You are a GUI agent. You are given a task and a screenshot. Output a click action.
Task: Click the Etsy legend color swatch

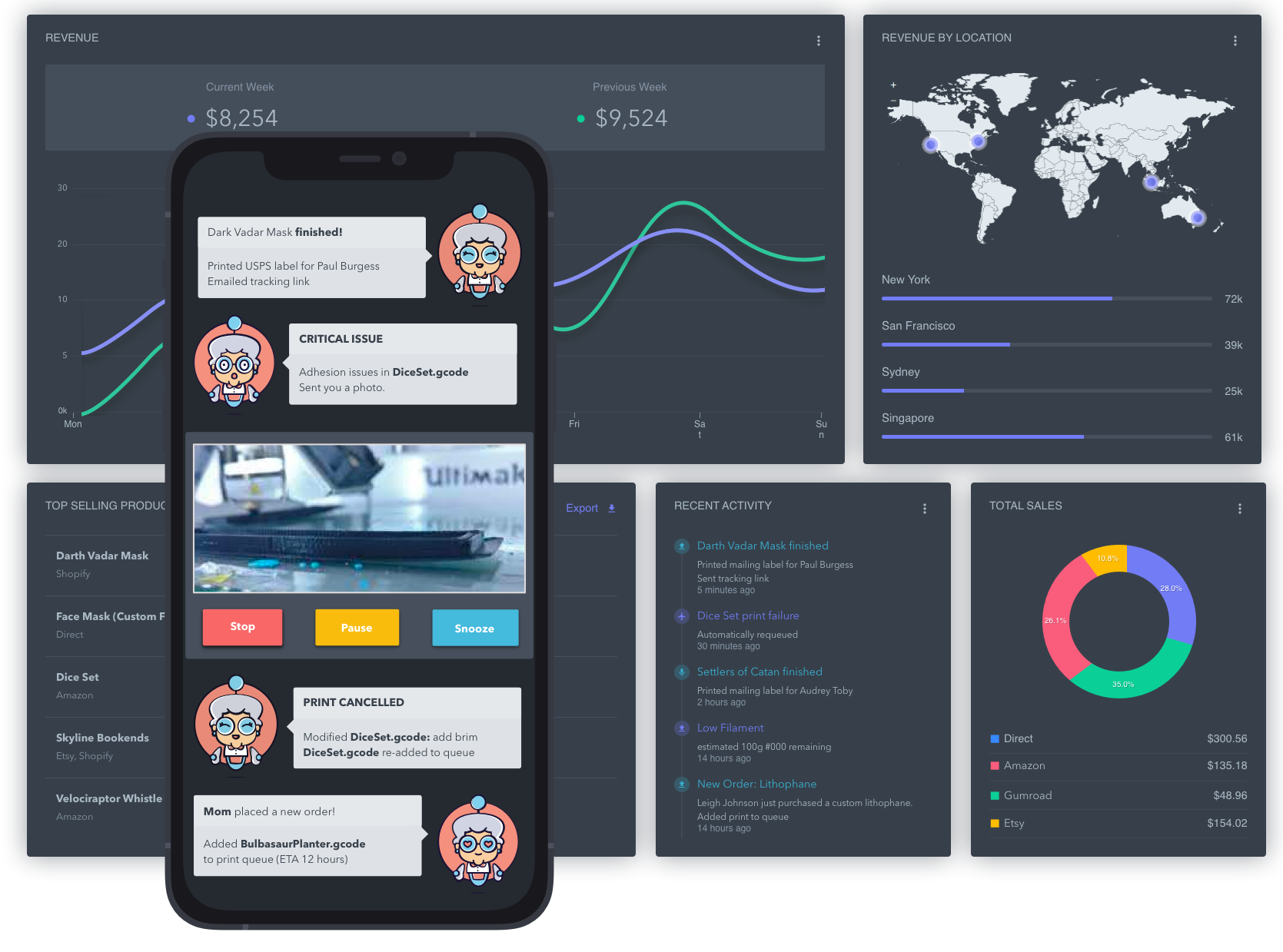click(995, 823)
